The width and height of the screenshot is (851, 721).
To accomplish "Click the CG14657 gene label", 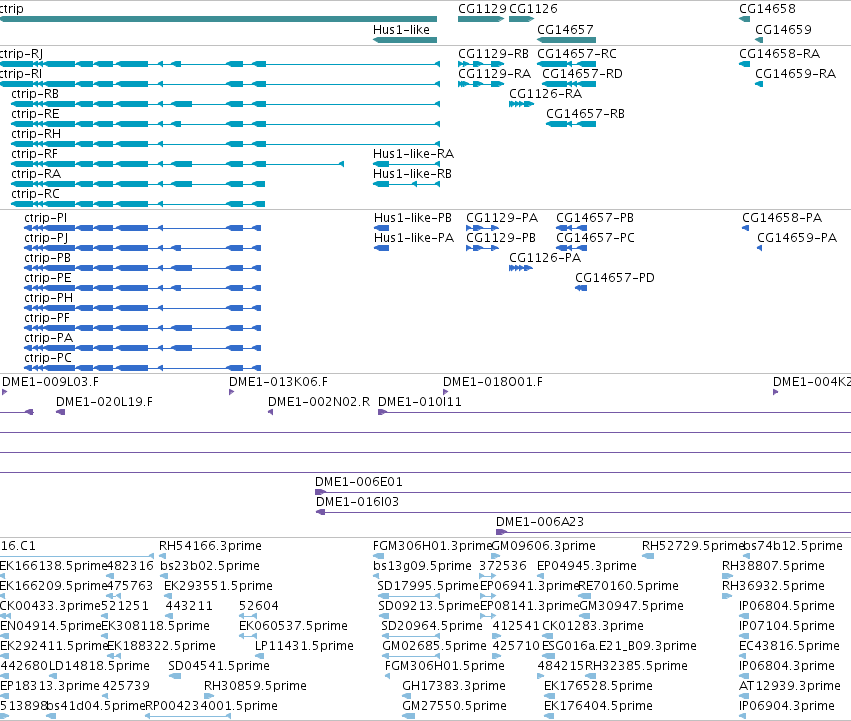I will (565, 30).
